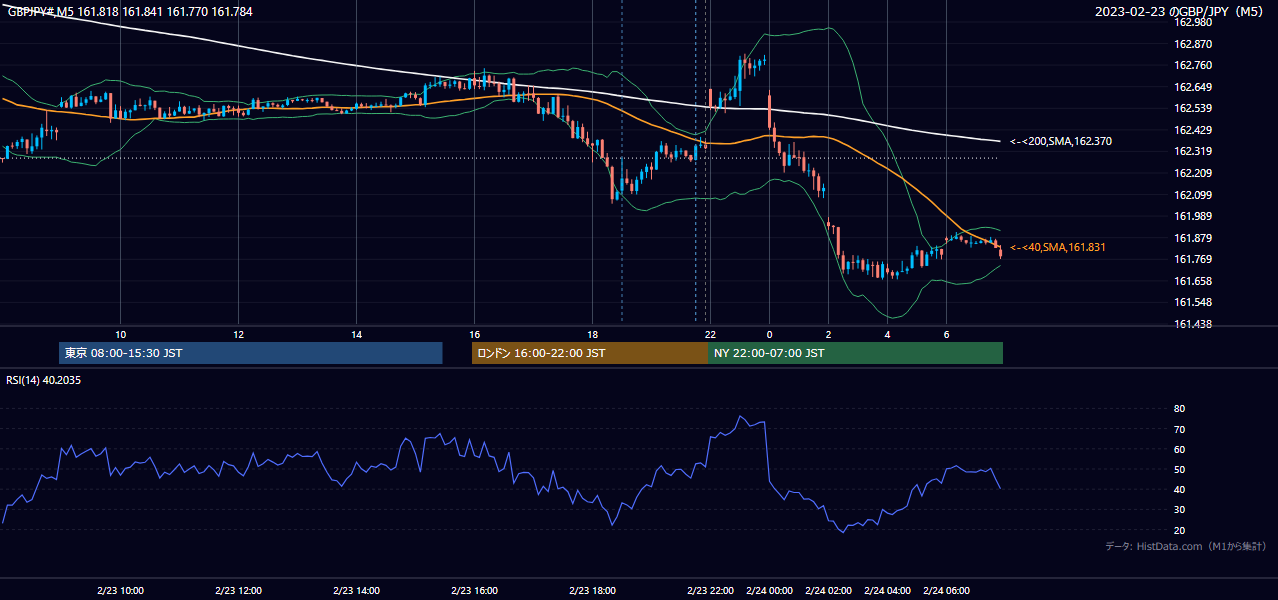Click the GBPJPY# M5 price header text
1278x600 pixels.
(130, 12)
